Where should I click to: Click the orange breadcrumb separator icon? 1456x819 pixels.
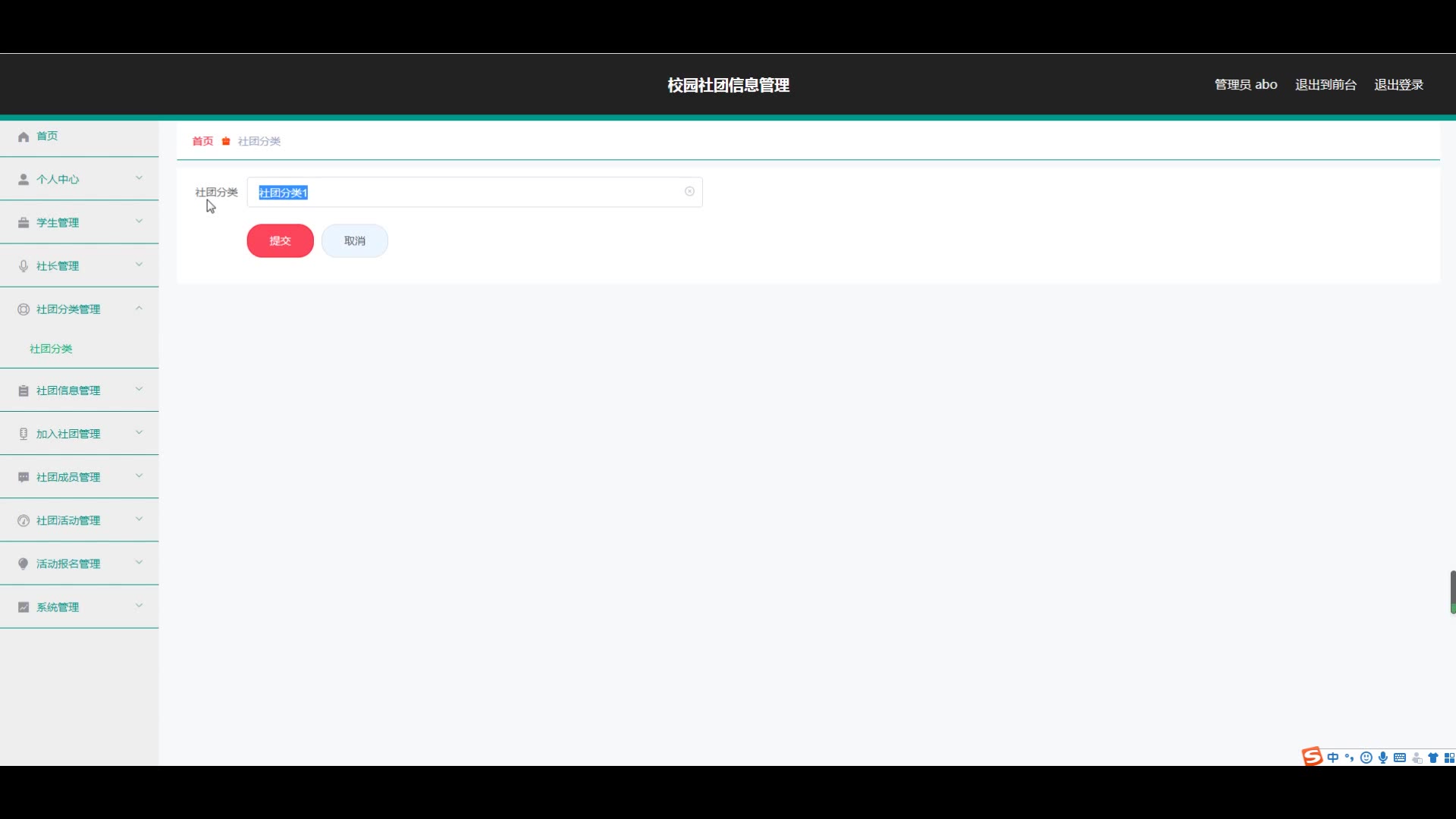coord(226,141)
